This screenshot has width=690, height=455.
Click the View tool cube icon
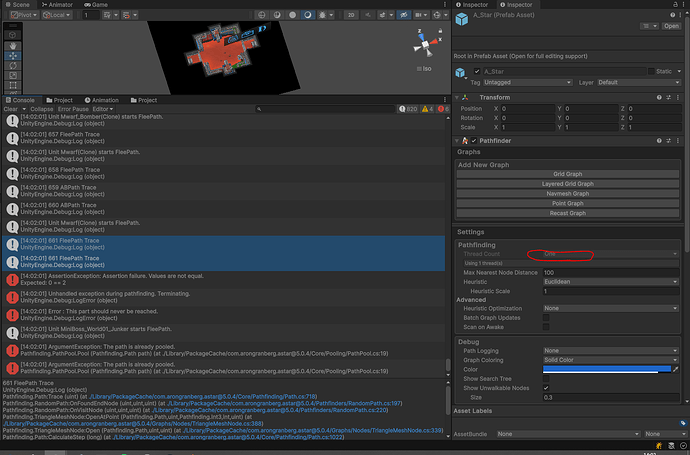pos(13,35)
